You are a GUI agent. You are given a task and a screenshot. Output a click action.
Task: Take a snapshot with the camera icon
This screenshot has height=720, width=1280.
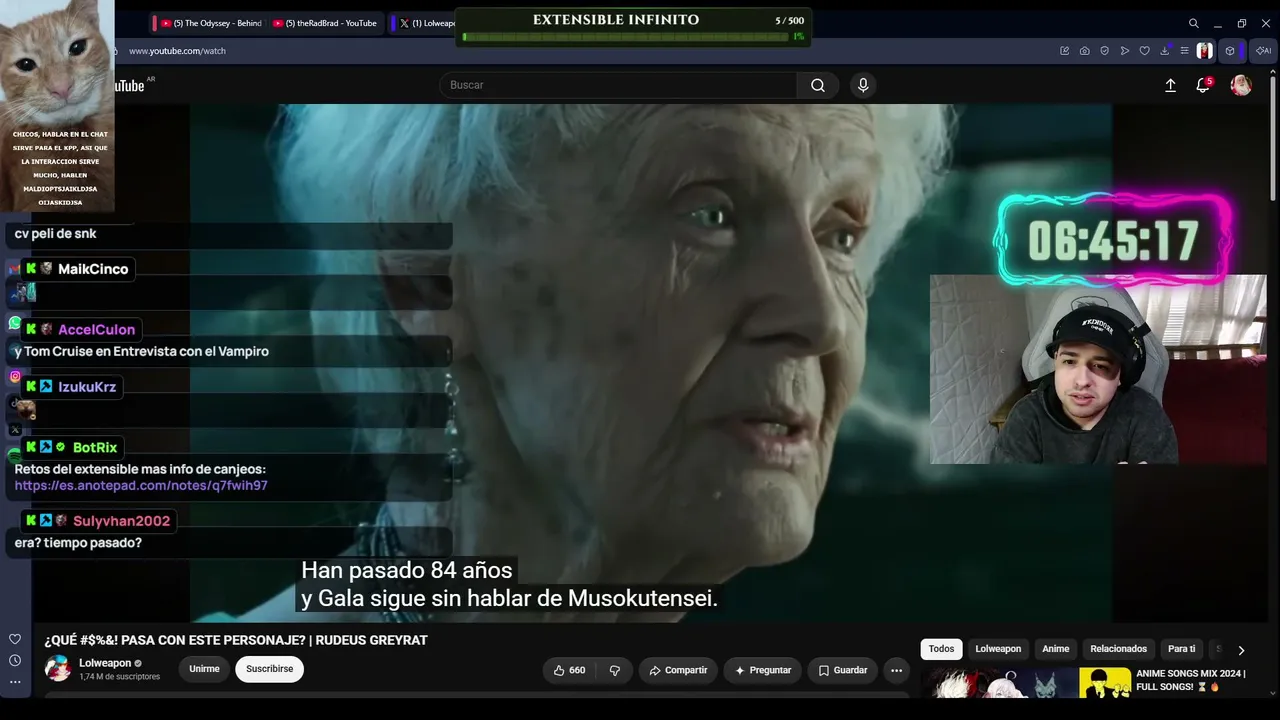1084,51
